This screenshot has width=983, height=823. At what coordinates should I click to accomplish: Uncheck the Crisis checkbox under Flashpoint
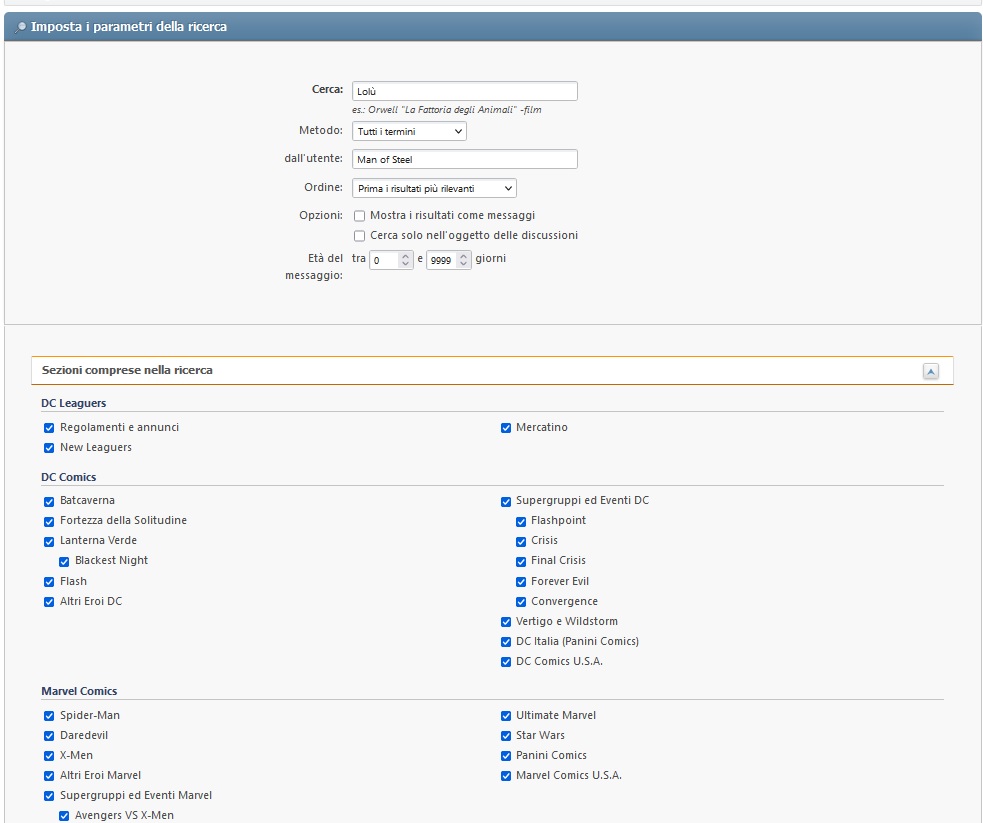(x=521, y=542)
